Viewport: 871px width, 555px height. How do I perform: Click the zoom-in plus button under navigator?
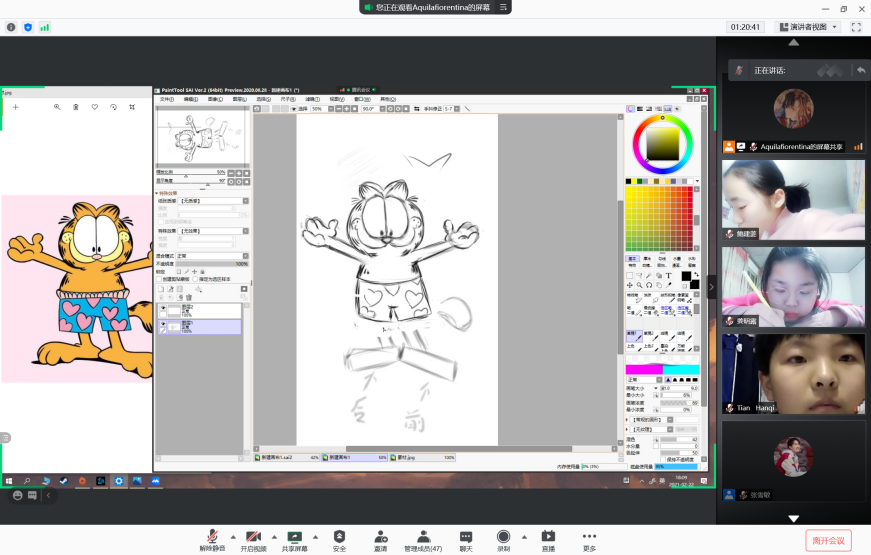pos(239,173)
